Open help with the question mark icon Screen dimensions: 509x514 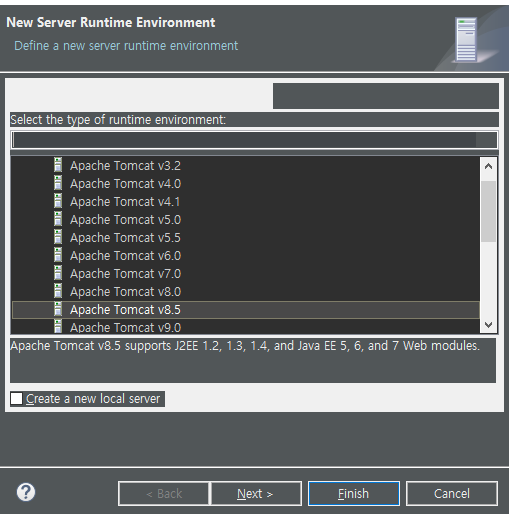(26, 492)
